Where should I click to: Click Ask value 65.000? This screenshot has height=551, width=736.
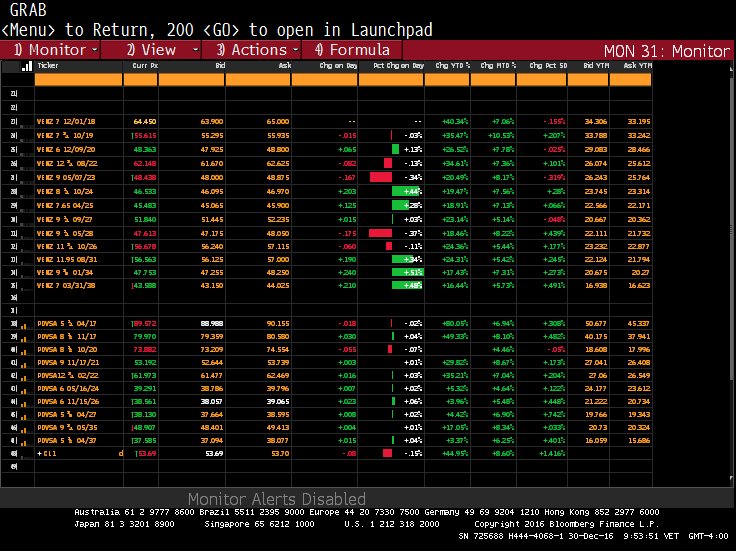(278, 122)
